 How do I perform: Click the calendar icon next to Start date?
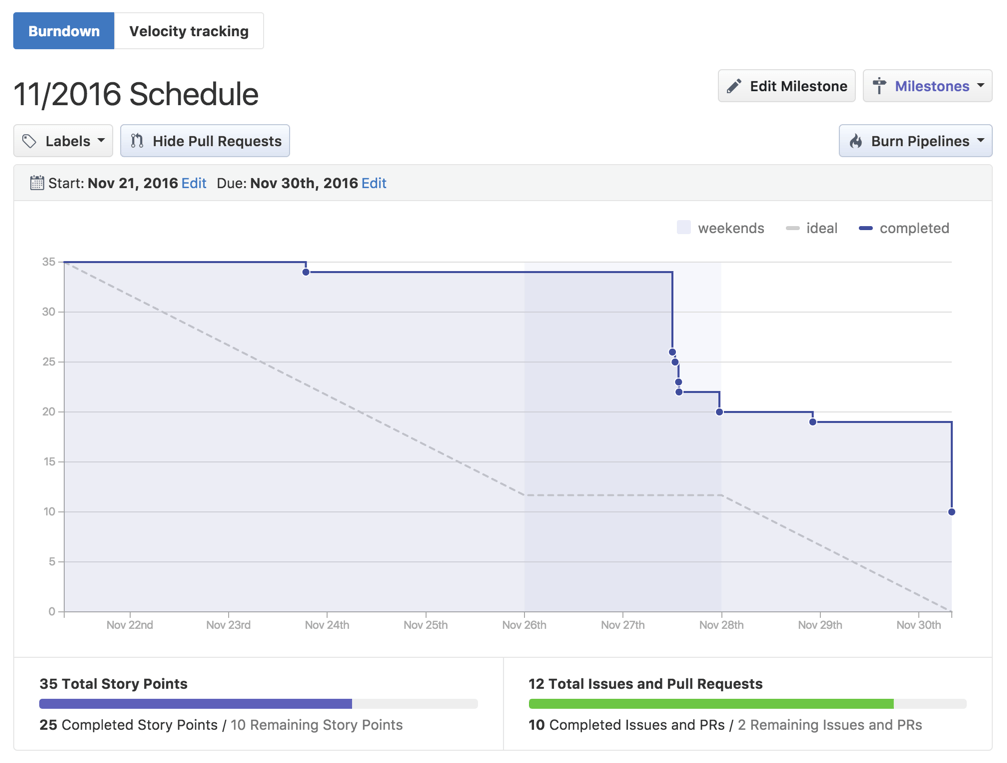point(37,183)
